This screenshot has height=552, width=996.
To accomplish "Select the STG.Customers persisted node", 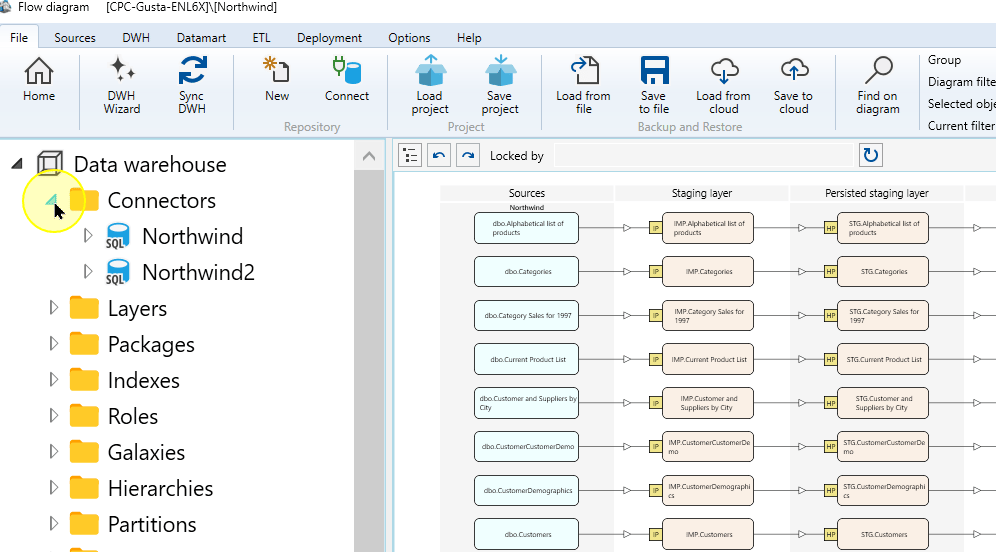I will (x=882, y=535).
